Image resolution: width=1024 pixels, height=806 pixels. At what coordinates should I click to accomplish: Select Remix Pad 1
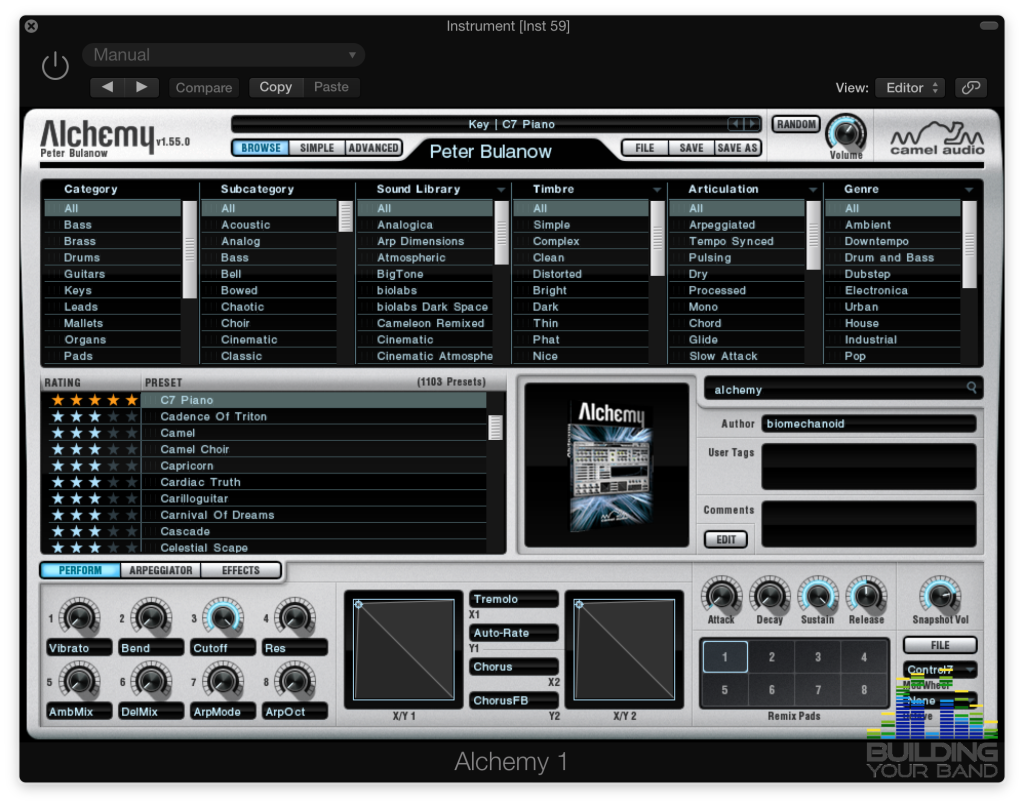click(x=725, y=656)
